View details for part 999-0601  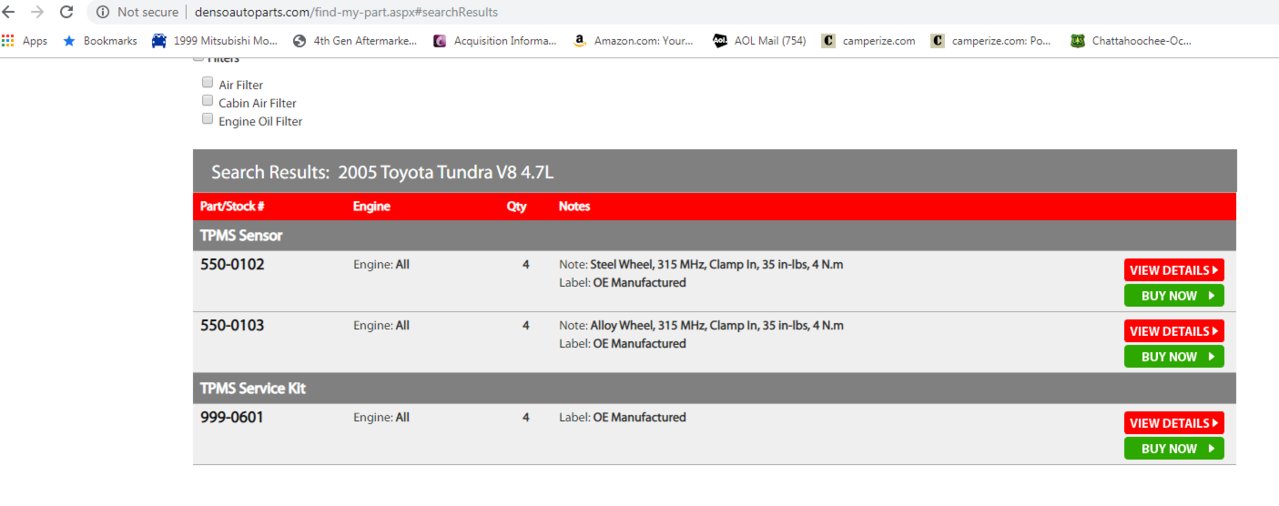click(1174, 423)
